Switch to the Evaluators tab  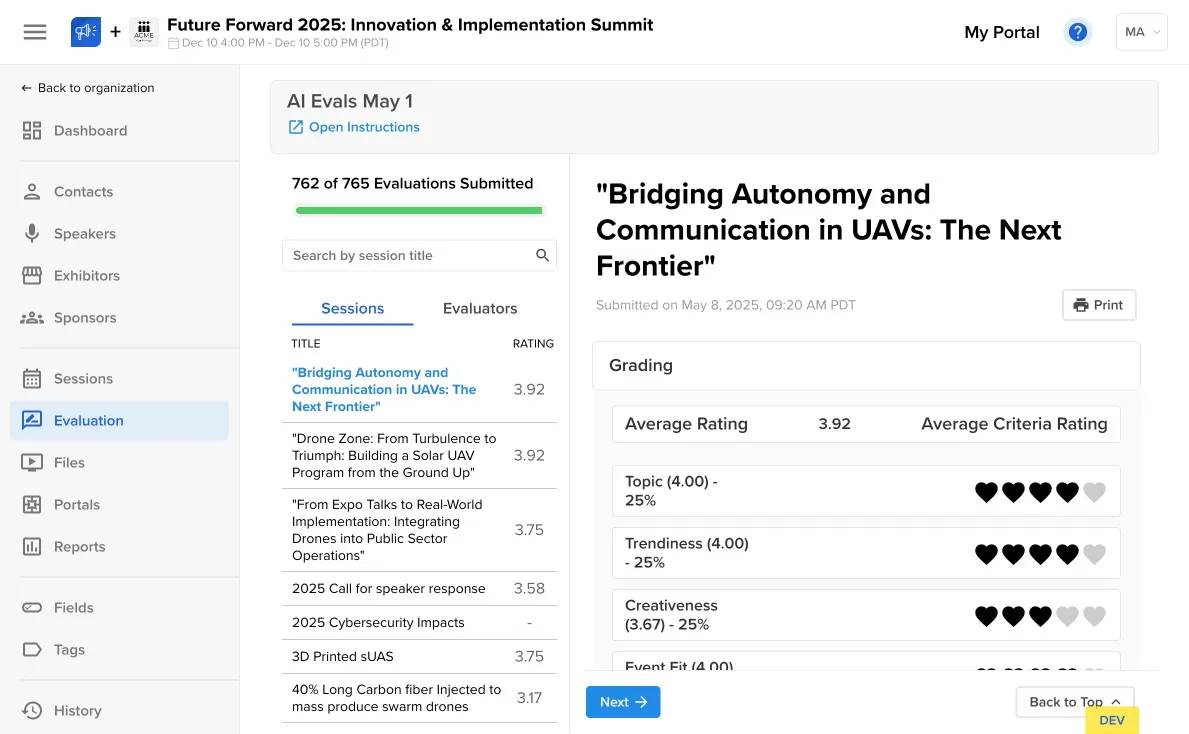480,309
